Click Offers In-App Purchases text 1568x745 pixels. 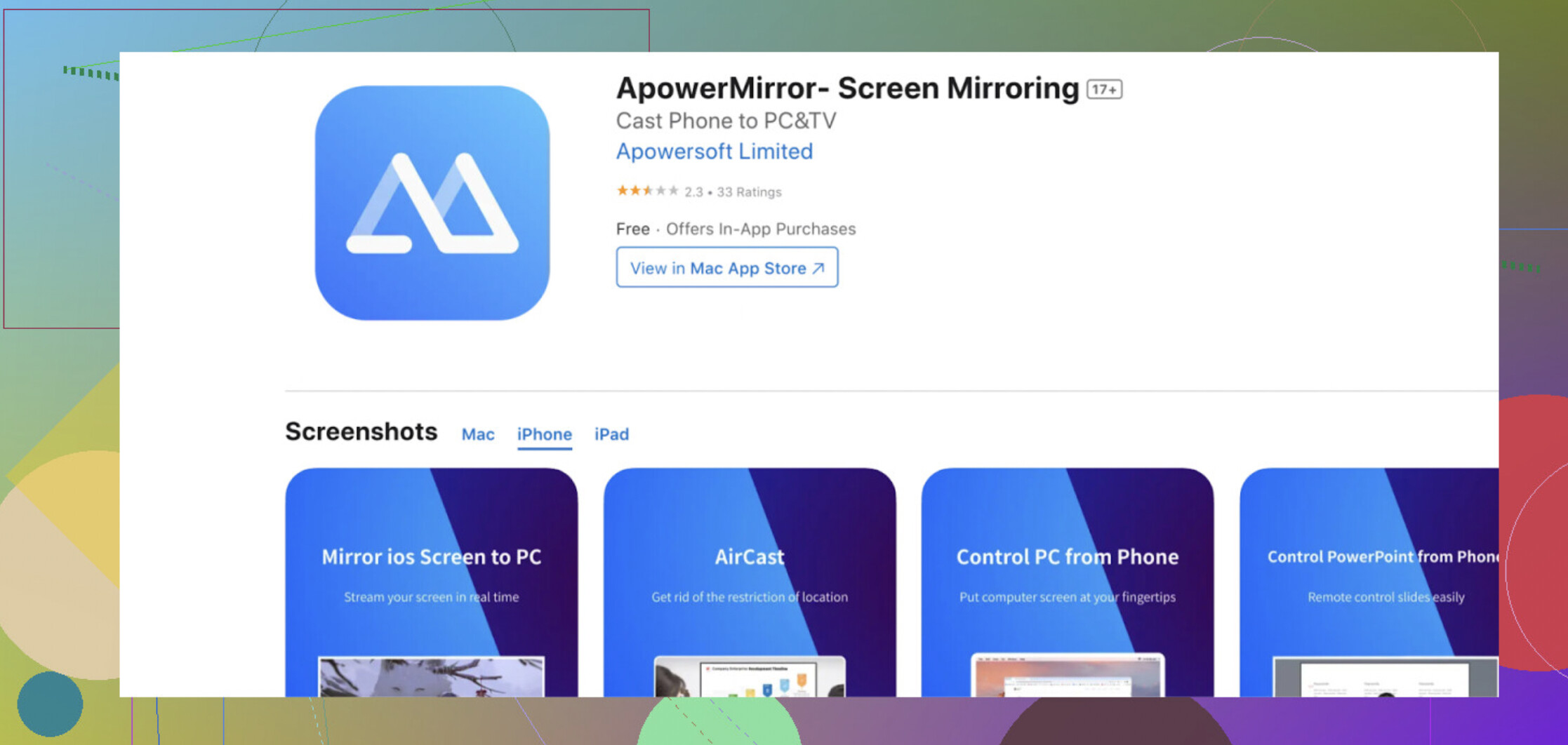761,229
